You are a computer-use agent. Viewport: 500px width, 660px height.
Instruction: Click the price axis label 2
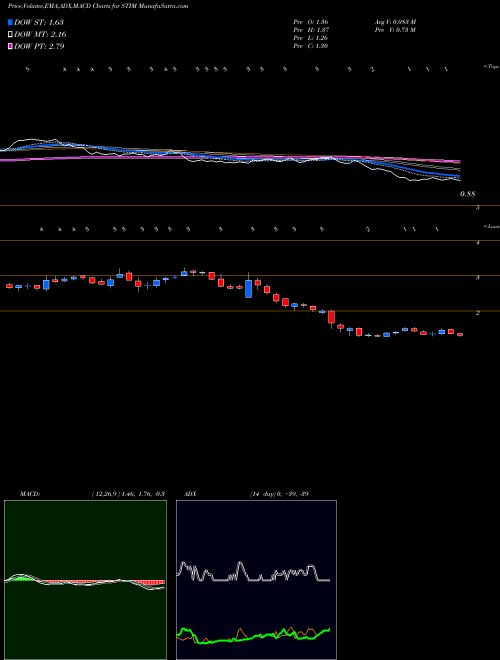click(478, 313)
